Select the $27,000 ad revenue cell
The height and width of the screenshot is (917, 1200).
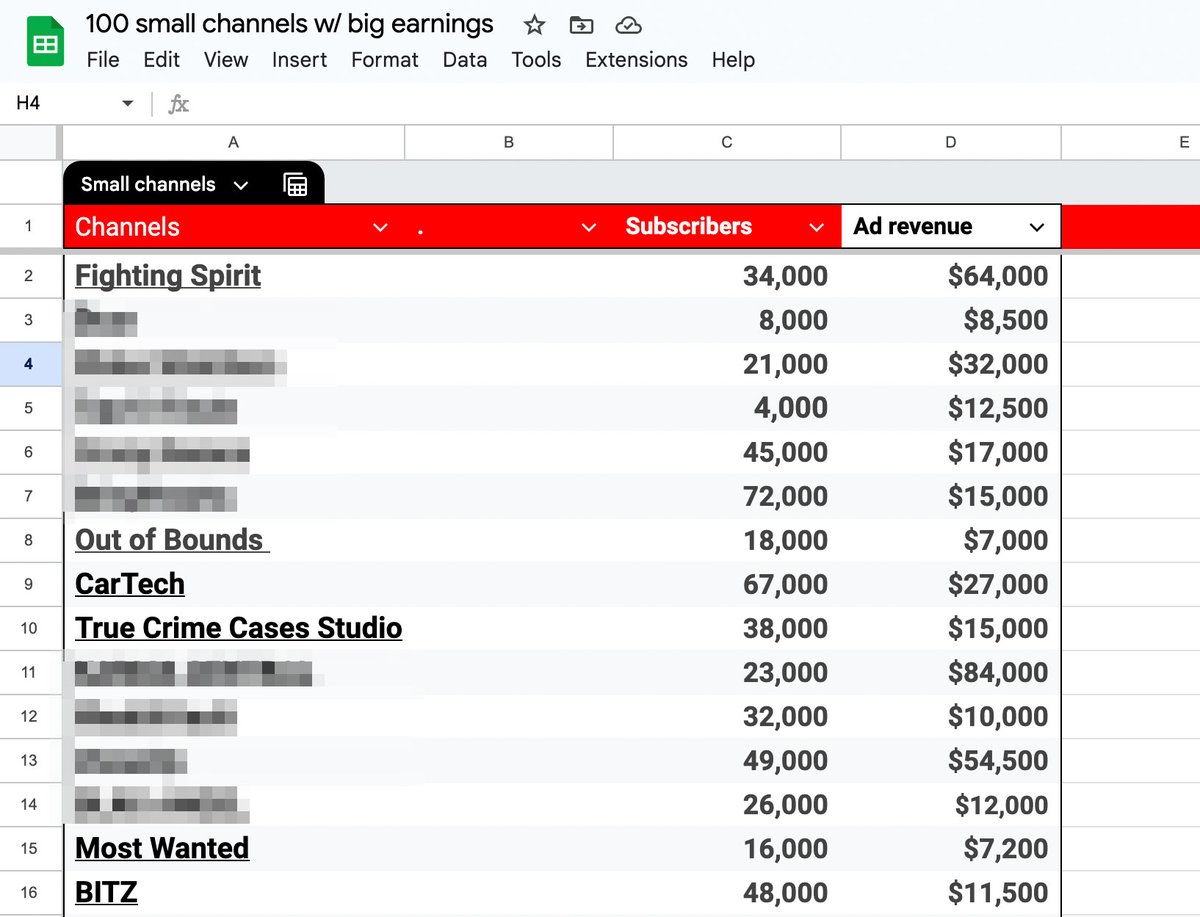click(x=951, y=584)
